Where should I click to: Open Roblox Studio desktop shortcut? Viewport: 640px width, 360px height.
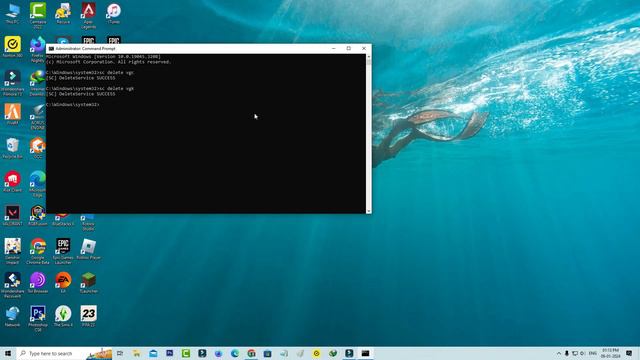click(x=88, y=222)
